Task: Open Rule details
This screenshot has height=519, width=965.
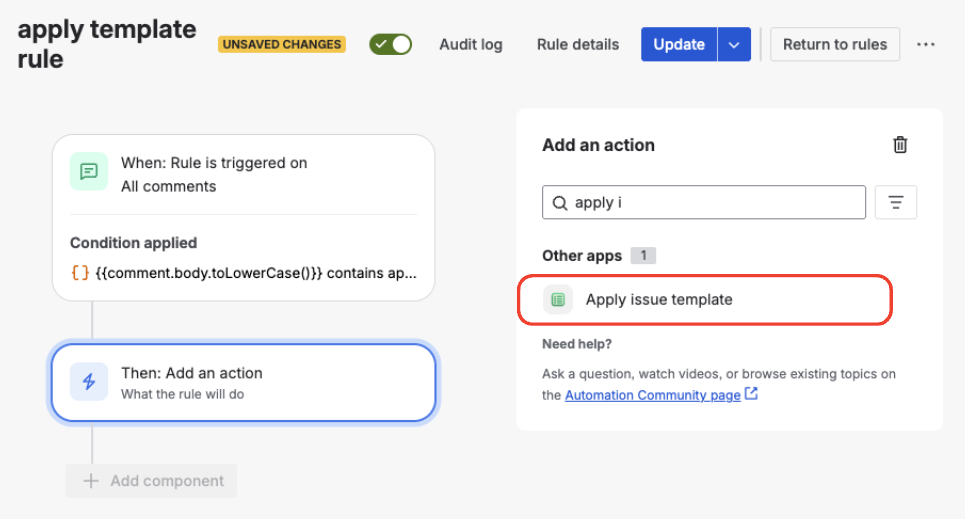Action: tap(578, 44)
